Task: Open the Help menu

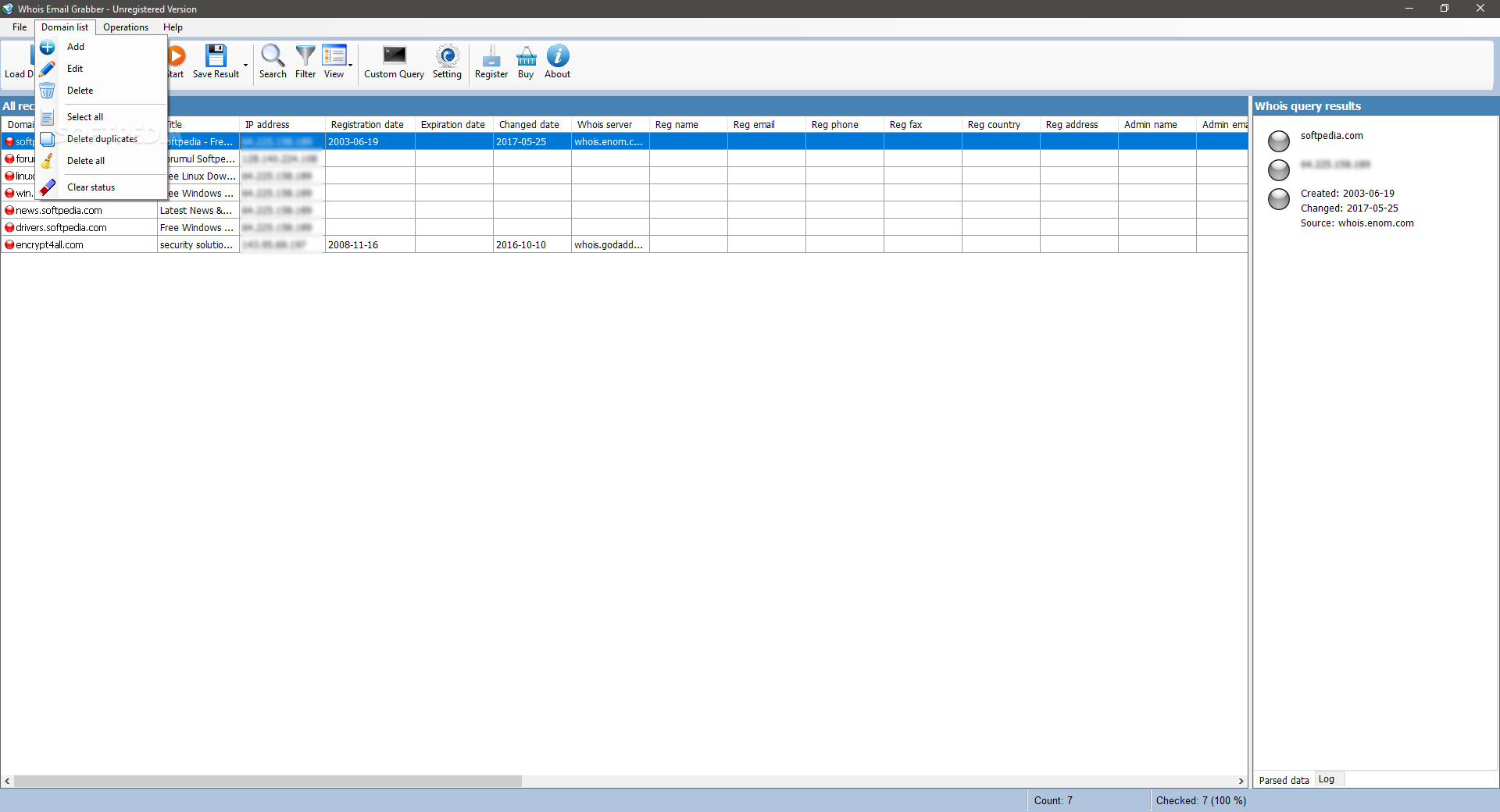Action: (x=173, y=27)
